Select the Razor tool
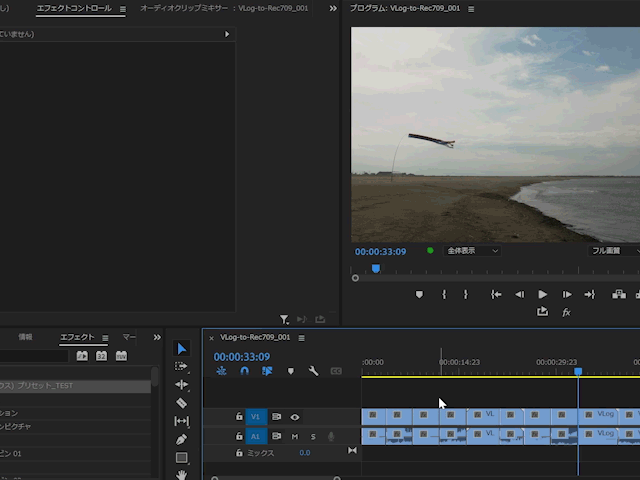This screenshot has width=640, height=480. point(181,403)
